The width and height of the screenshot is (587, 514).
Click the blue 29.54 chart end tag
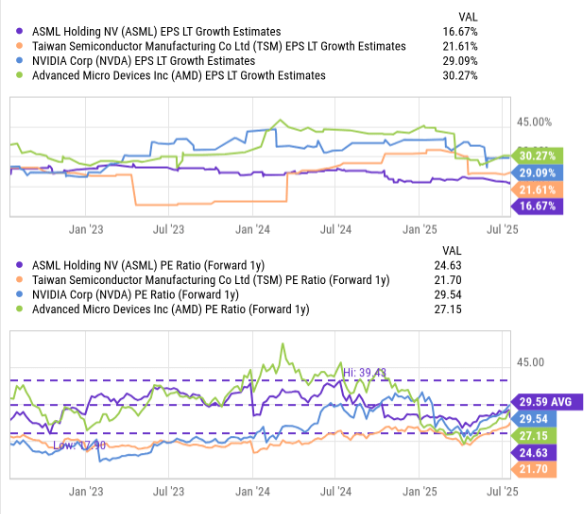pyautogui.click(x=533, y=419)
